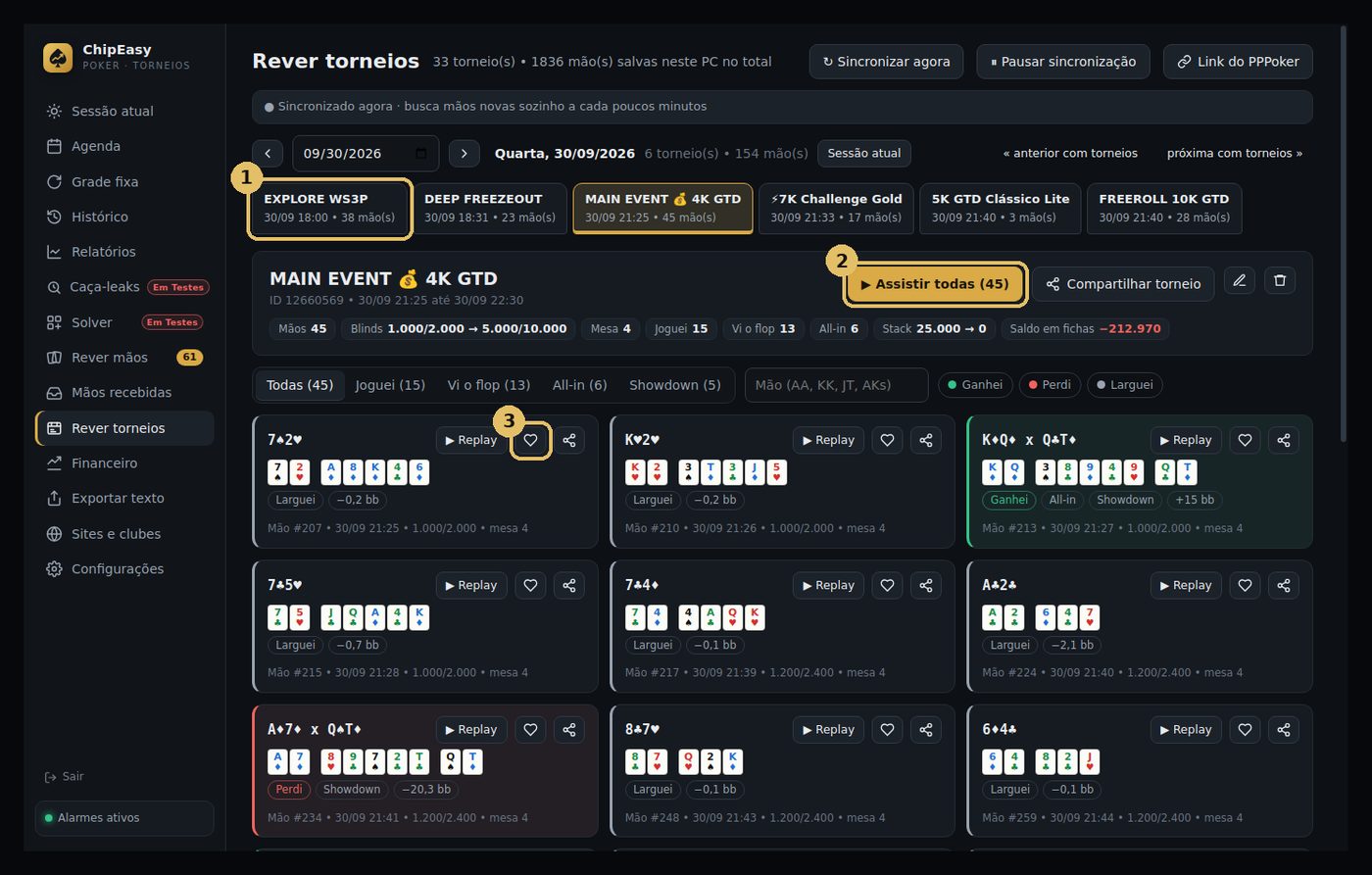
Task: Share the K♥2♥ hand card
Action: coord(926,440)
